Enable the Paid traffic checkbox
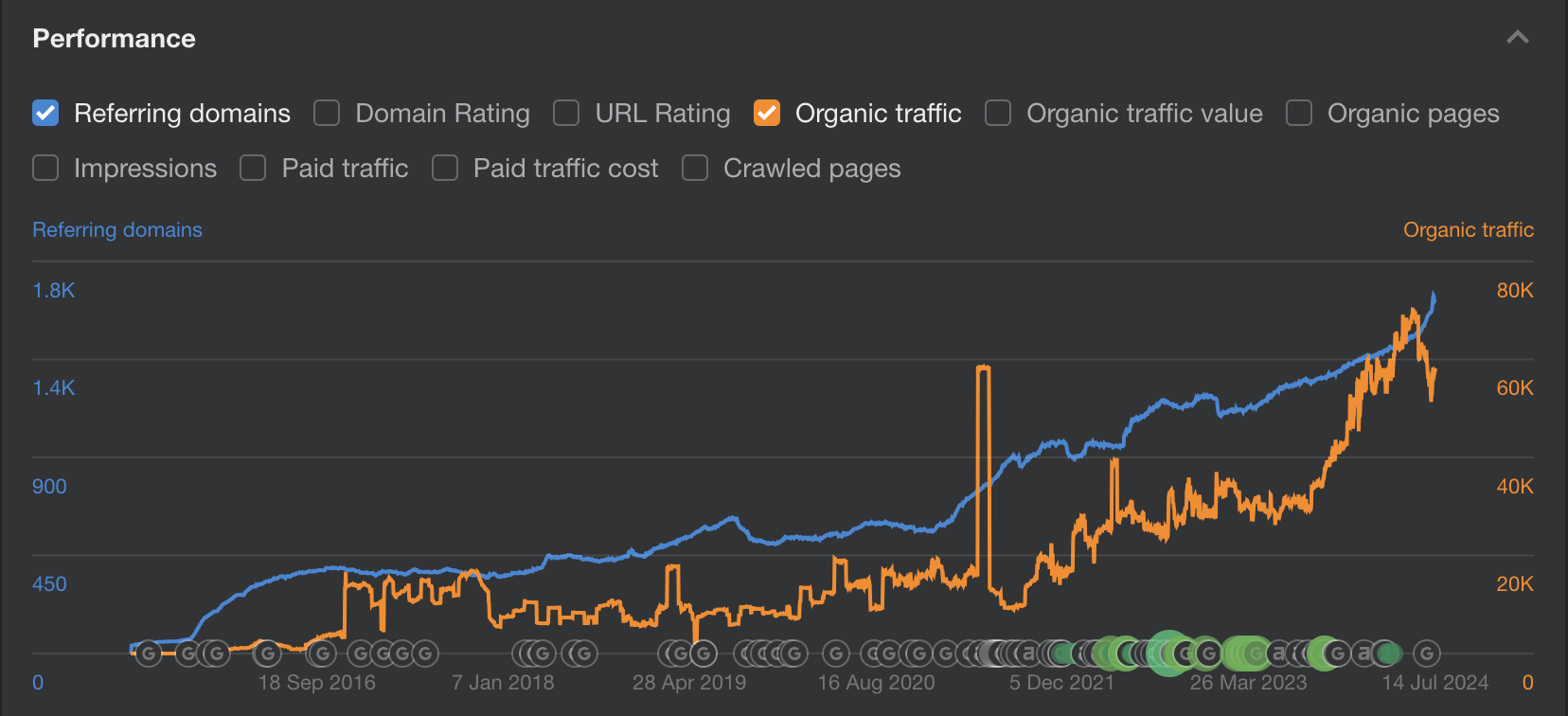Screen dimensions: 1568x716 click(253, 169)
